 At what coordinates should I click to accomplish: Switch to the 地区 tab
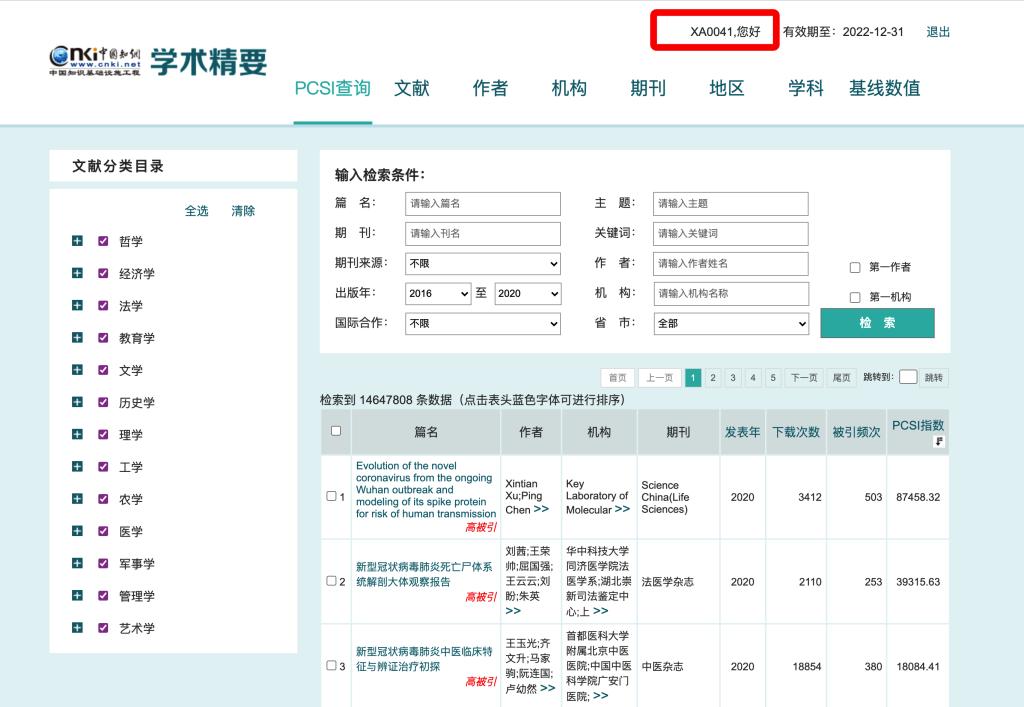coord(727,88)
